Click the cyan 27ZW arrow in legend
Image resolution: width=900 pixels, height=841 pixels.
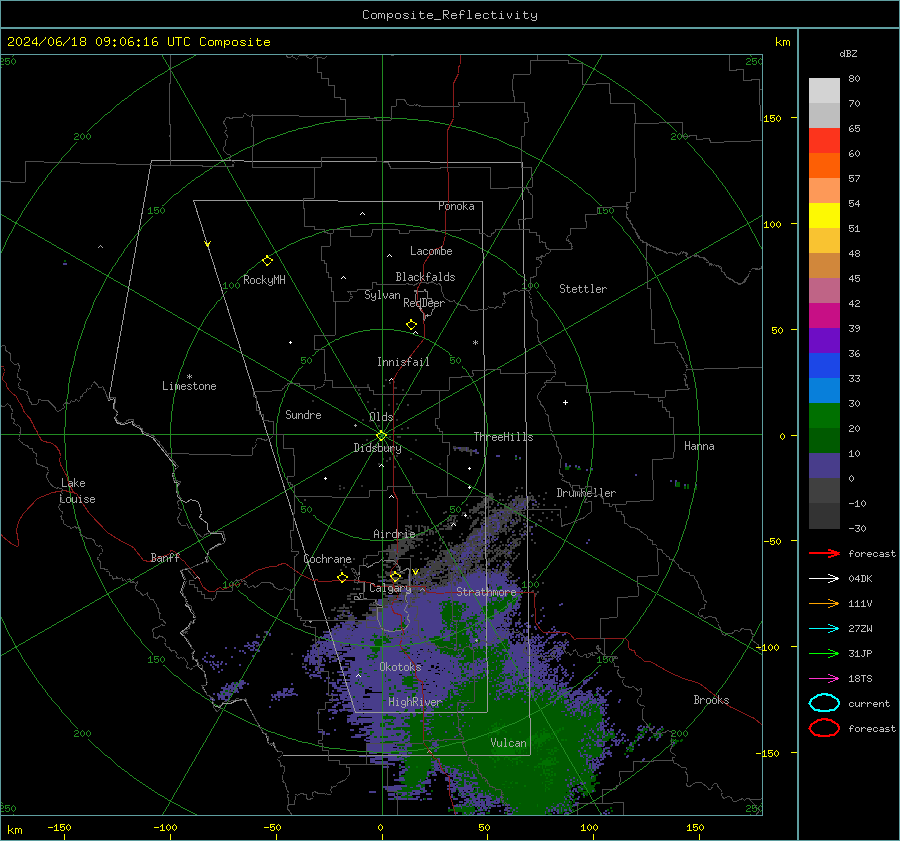click(824, 629)
